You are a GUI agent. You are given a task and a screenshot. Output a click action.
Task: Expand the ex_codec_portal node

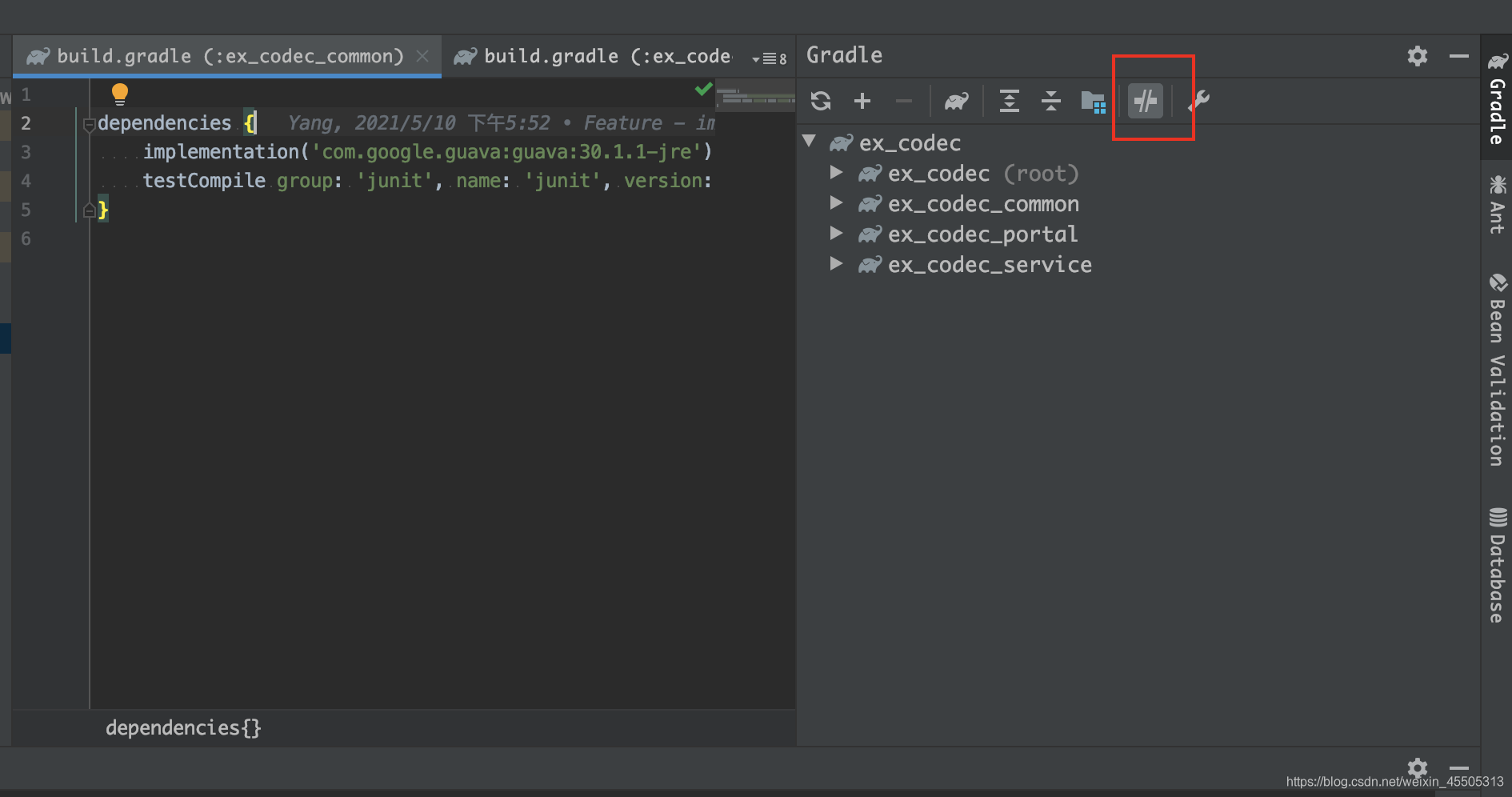click(836, 233)
